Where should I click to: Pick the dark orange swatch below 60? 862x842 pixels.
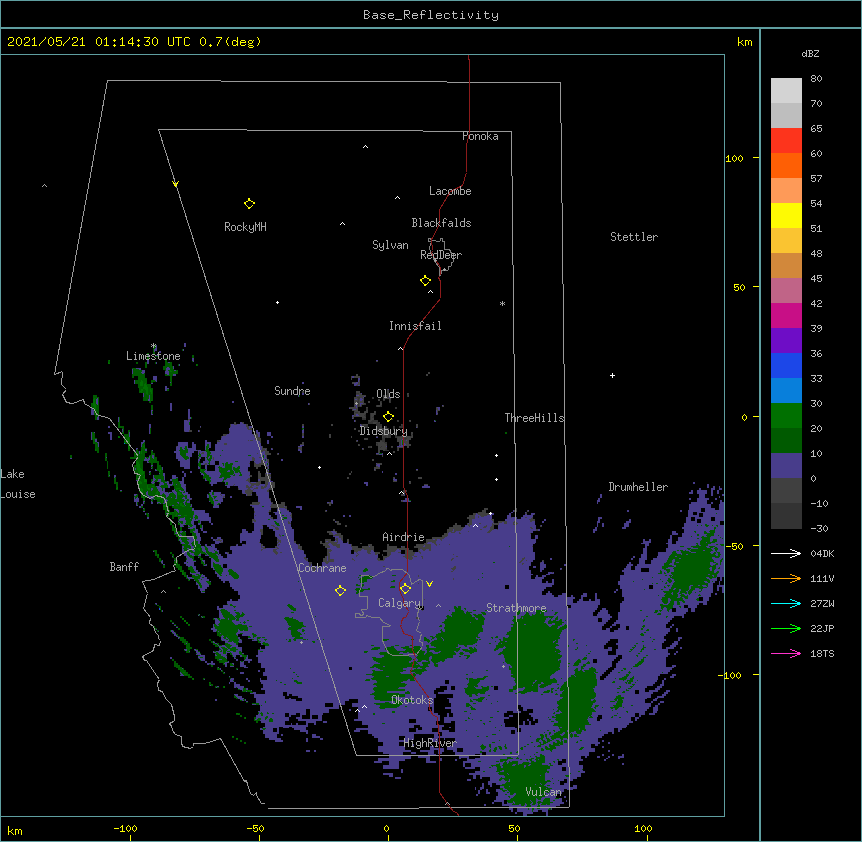(786, 165)
